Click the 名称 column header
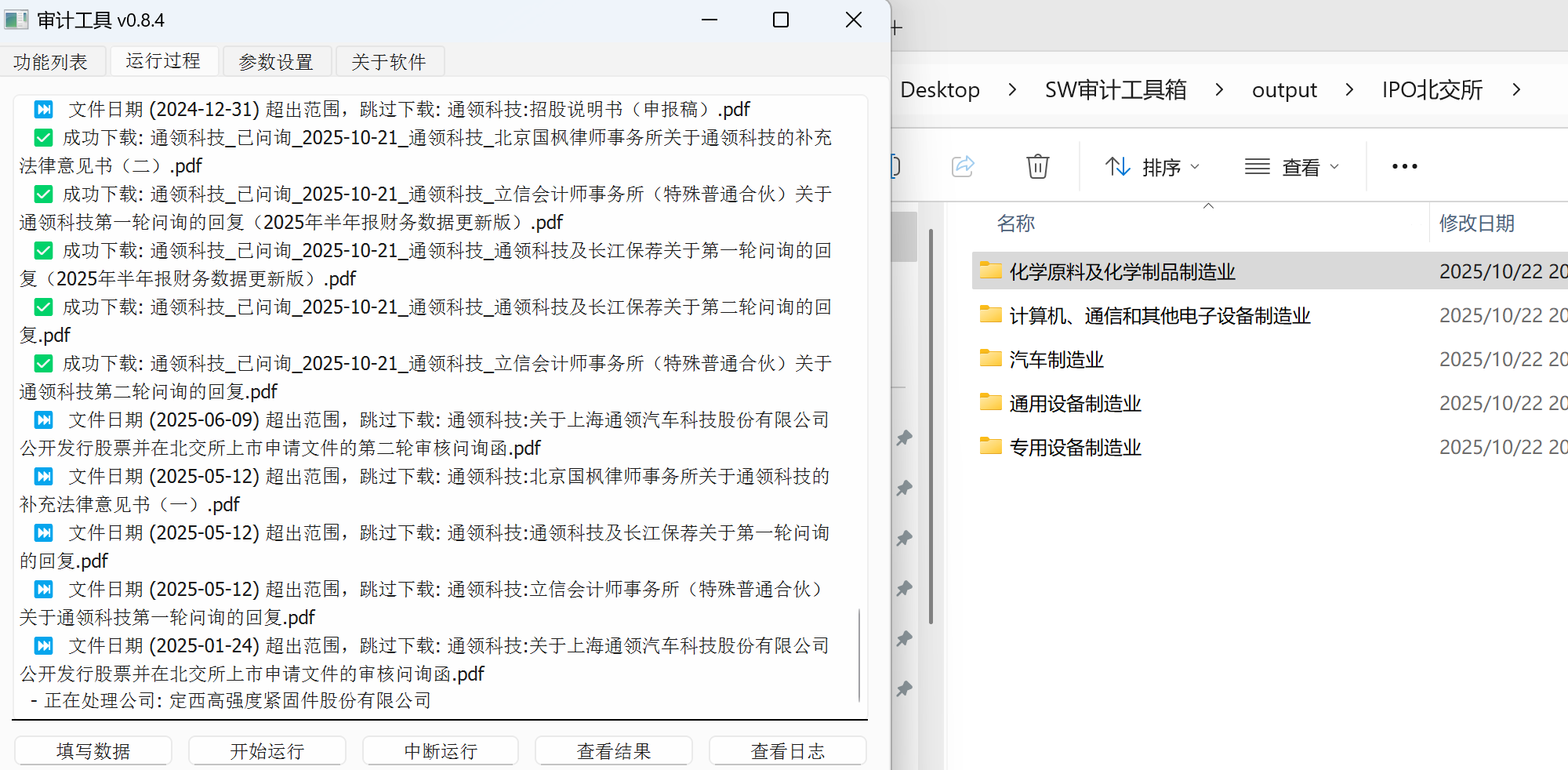Image resolution: width=1568 pixels, height=770 pixels. [x=1016, y=223]
